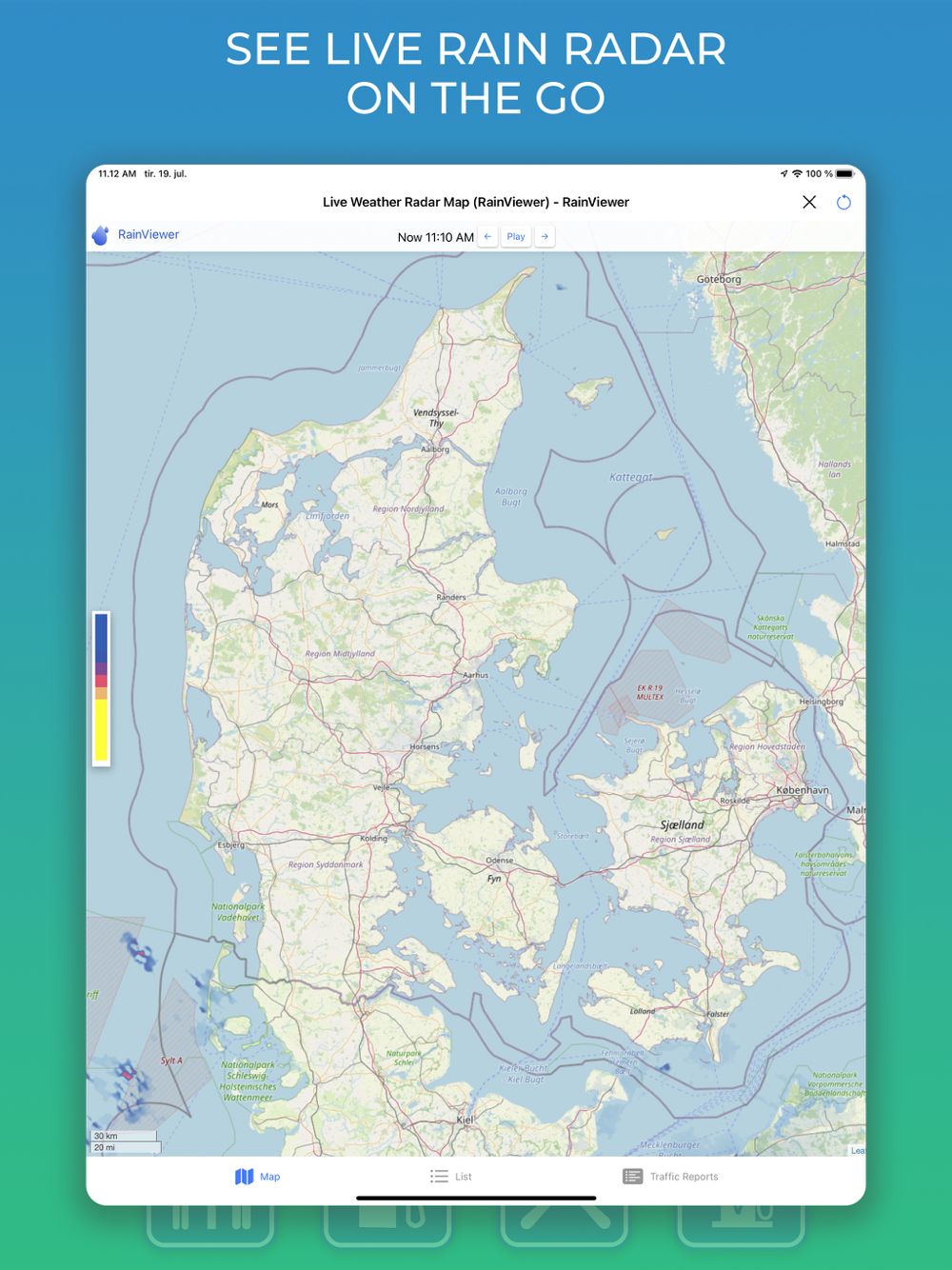Viewport: 952px width, 1270px height.
Task: Tap the battery status icon
Action: (844, 174)
